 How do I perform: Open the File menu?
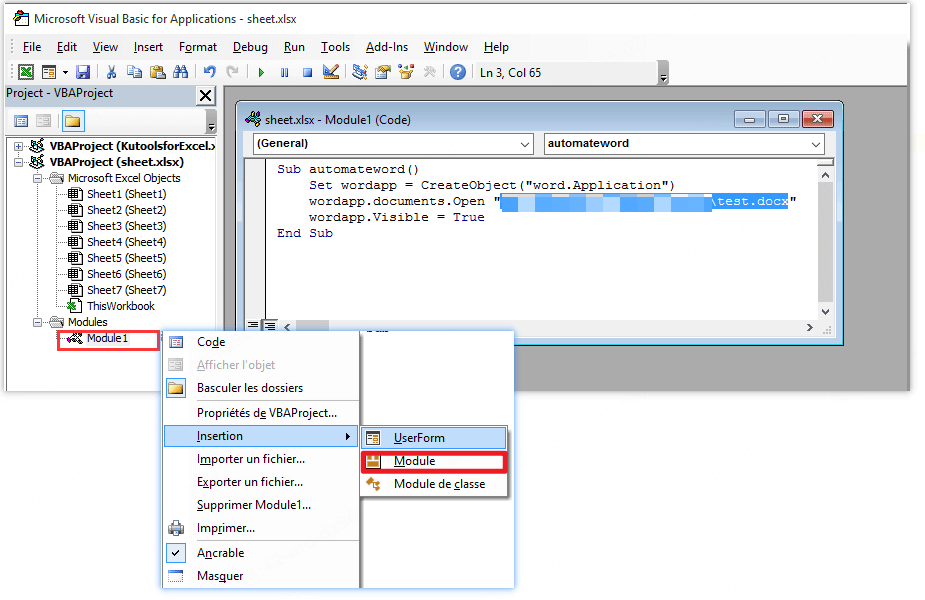pos(32,47)
